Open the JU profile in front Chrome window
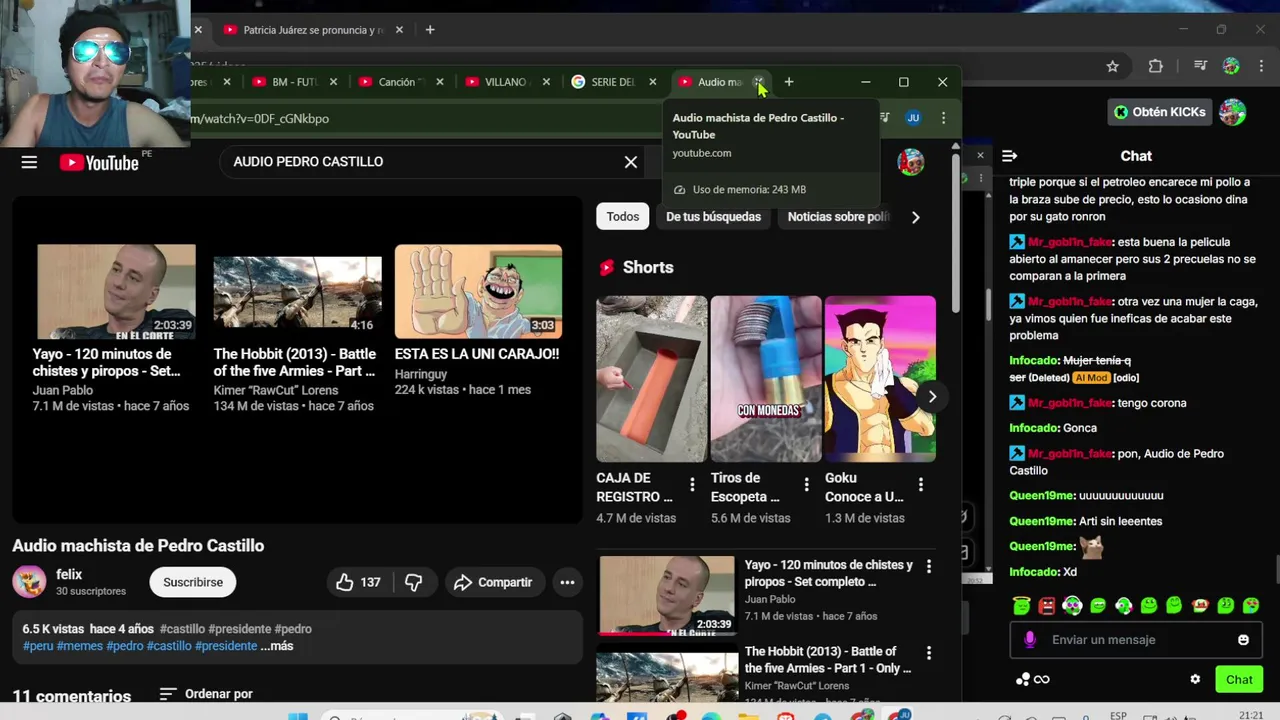Image resolution: width=1280 pixels, height=720 pixels. [x=913, y=118]
